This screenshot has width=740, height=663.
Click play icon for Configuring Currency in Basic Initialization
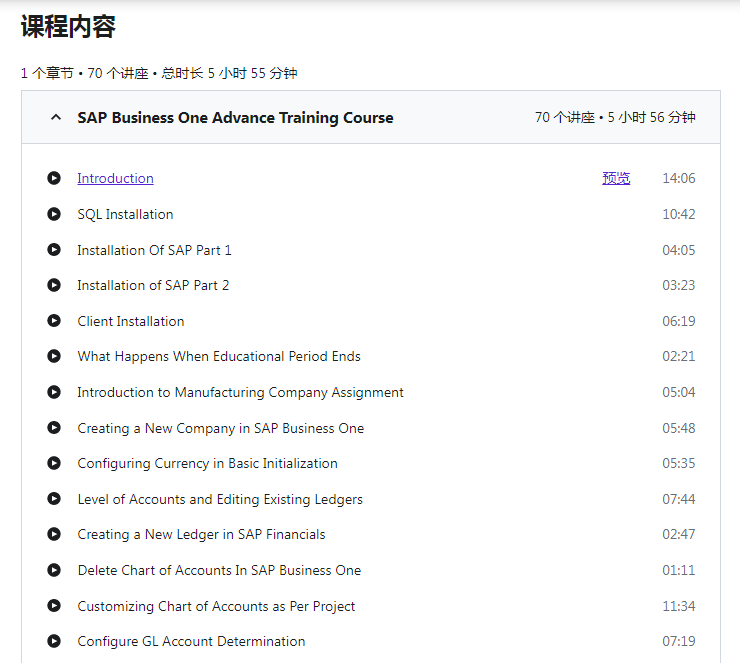(x=54, y=463)
